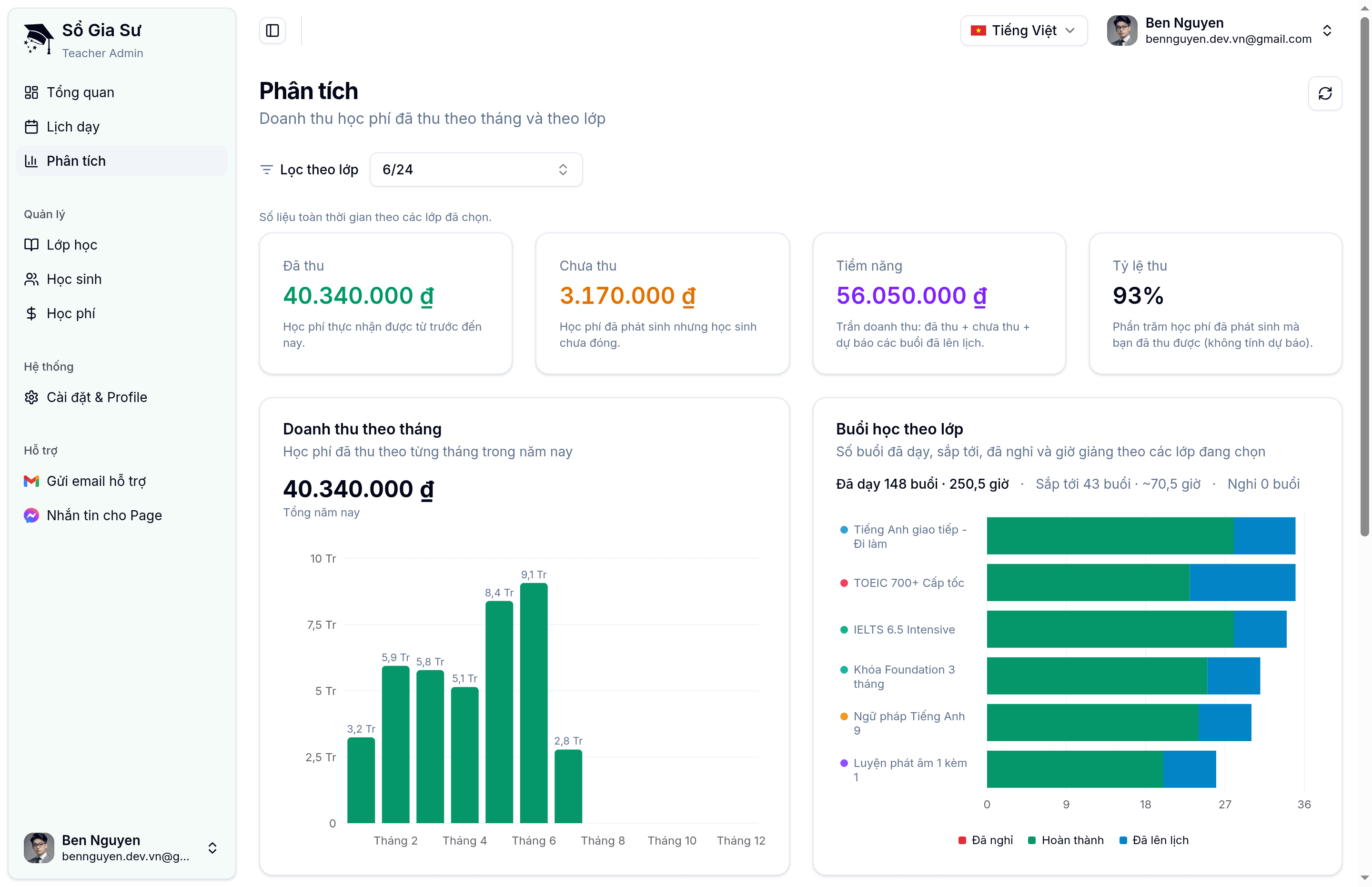
Task: Click the Sổ Gia Sư brand title
Action: pyautogui.click(x=101, y=30)
